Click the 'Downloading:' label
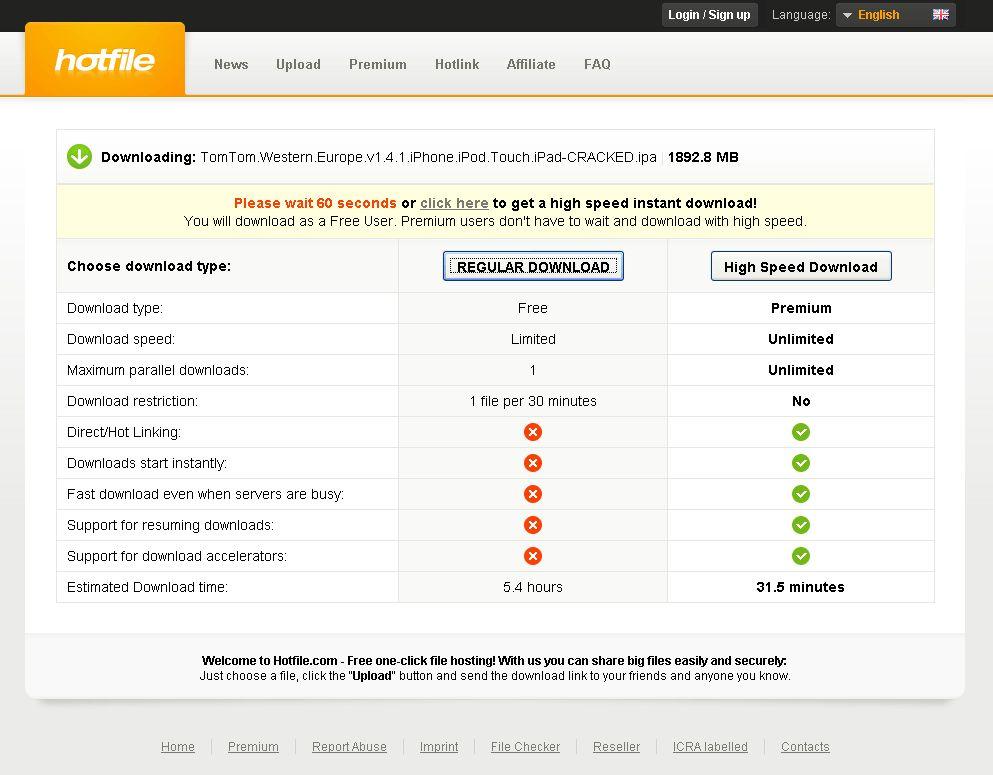The height and width of the screenshot is (775, 993). coord(148,157)
